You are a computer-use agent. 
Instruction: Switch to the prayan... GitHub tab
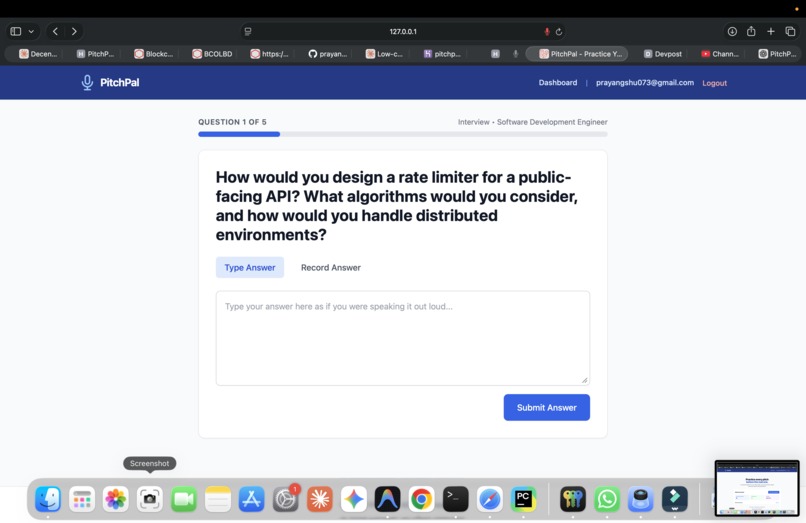[328, 53]
